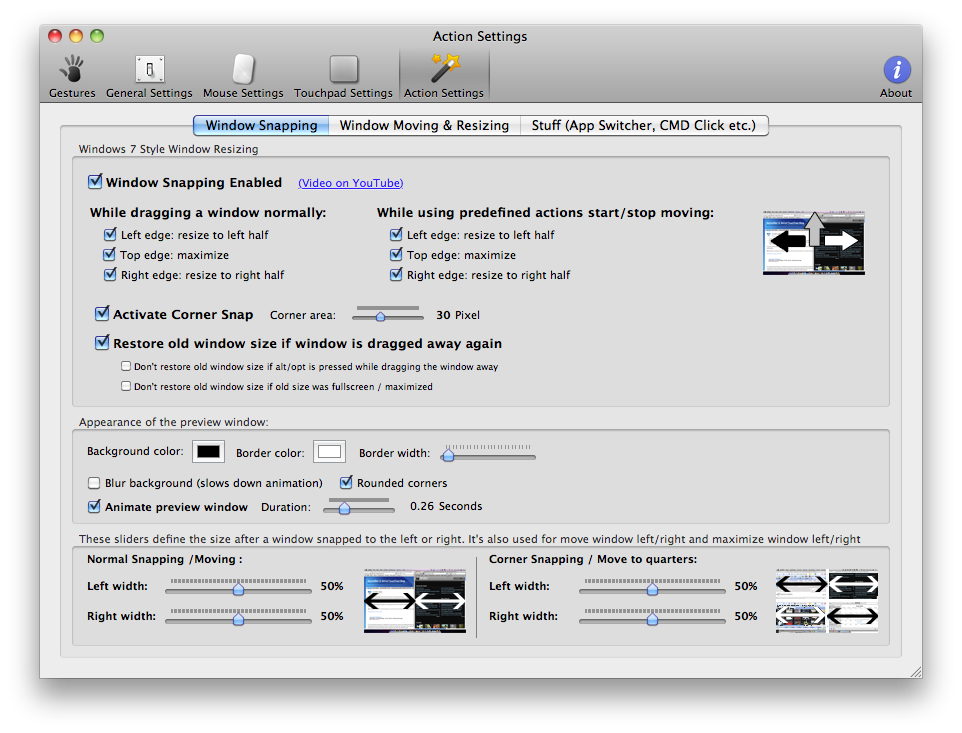Click the corner snapping quarters preview image

[826, 601]
